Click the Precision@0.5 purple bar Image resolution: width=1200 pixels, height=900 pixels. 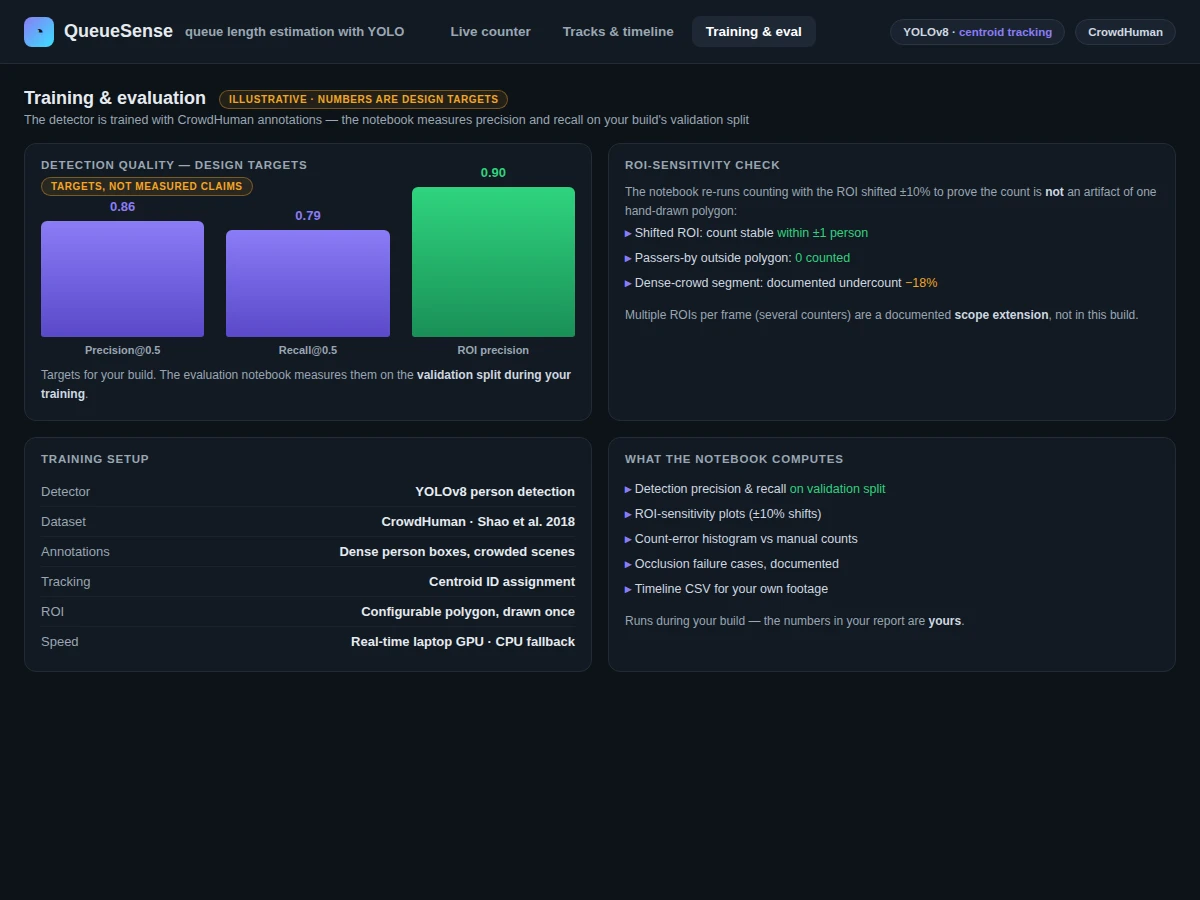122,279
